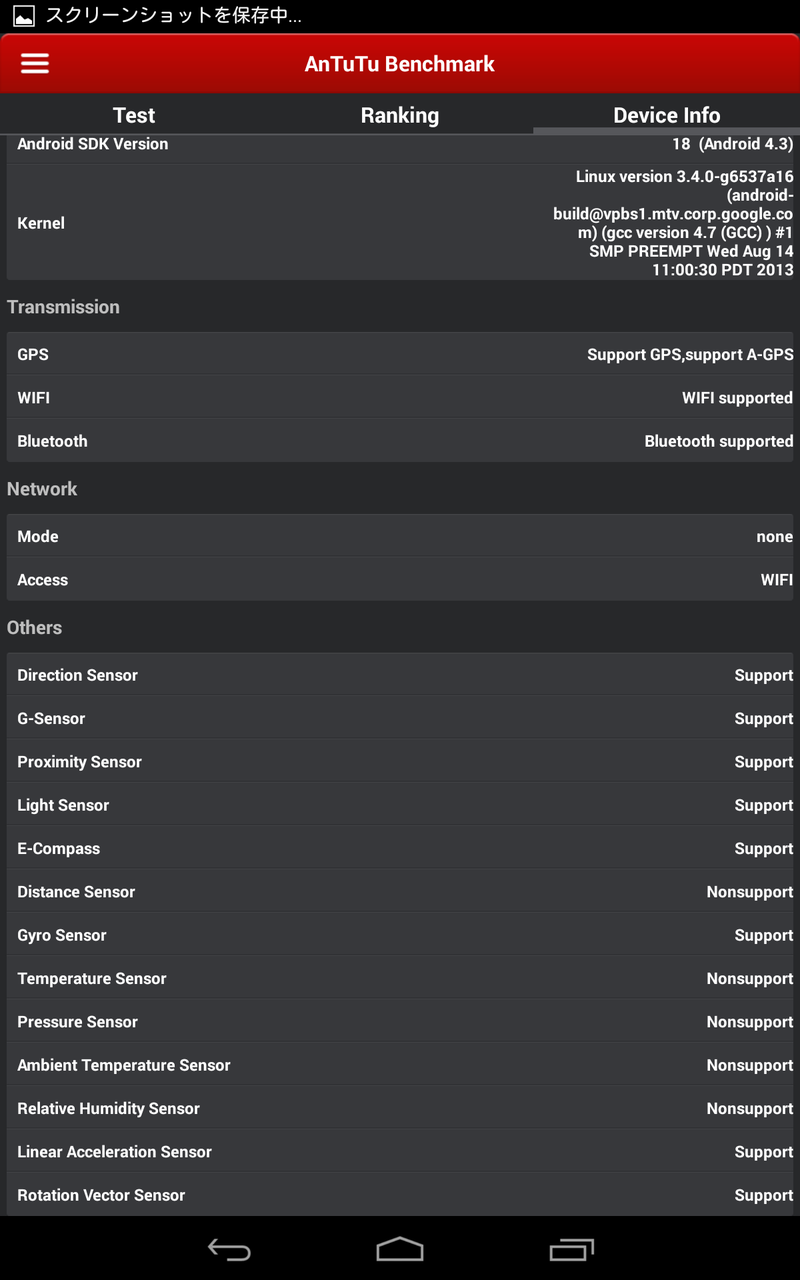Select the Gyro Sensor row
Image resolution: width=800 pixels, height=1280 pixels.
(400, 935)
